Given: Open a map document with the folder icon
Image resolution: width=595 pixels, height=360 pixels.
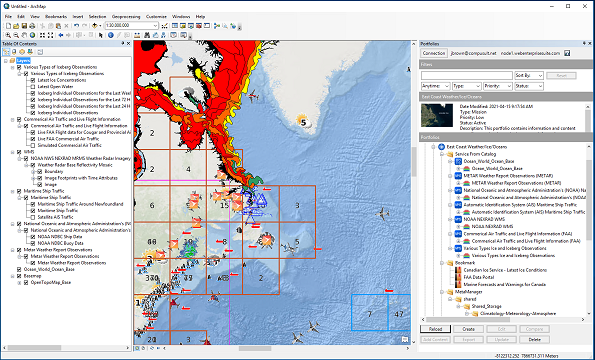Looking at the screenshot, I should click(x=16, y=26).
